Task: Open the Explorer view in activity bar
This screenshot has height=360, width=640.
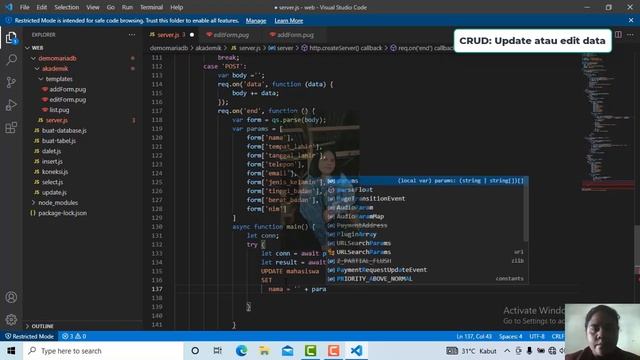Action: [11, 38]
